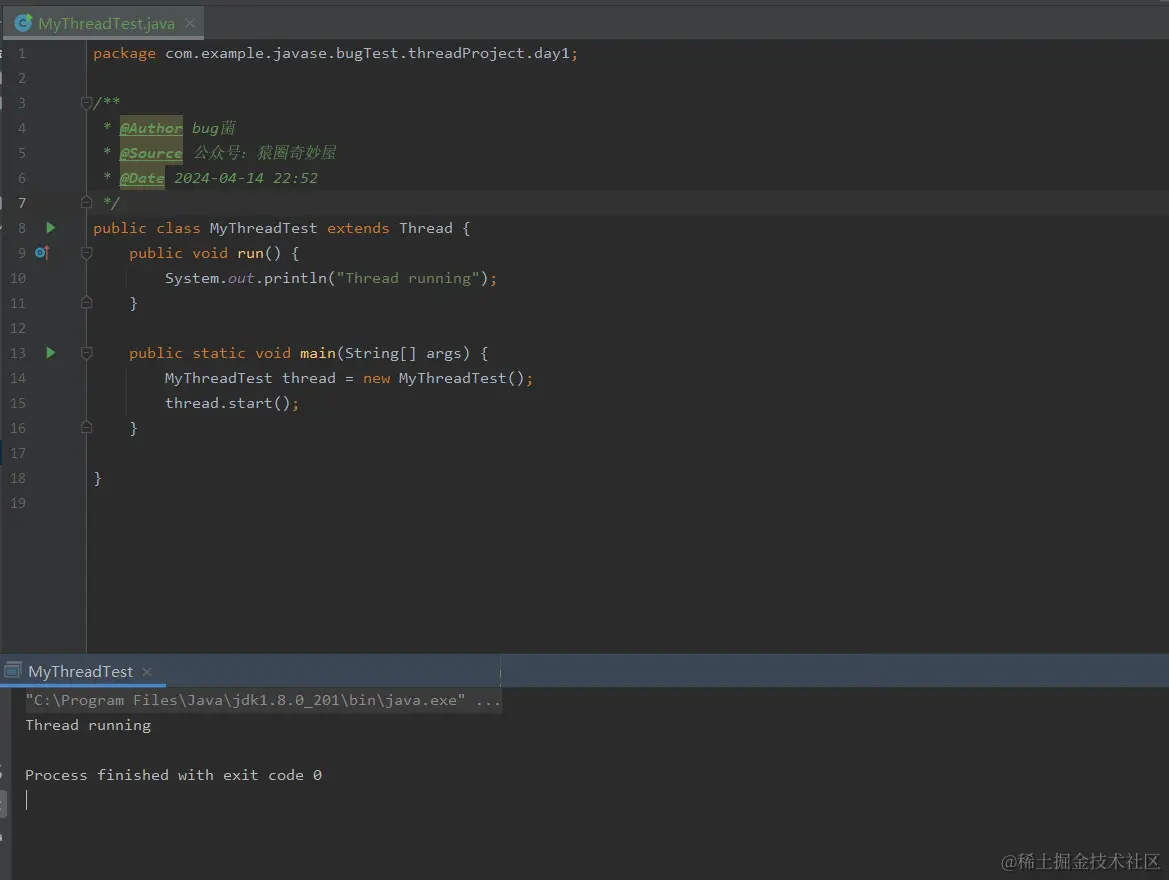The height and width of the screenshot is (880, 1169).
Task: Collapse the run() method at line 9
Action: (86, 253)
